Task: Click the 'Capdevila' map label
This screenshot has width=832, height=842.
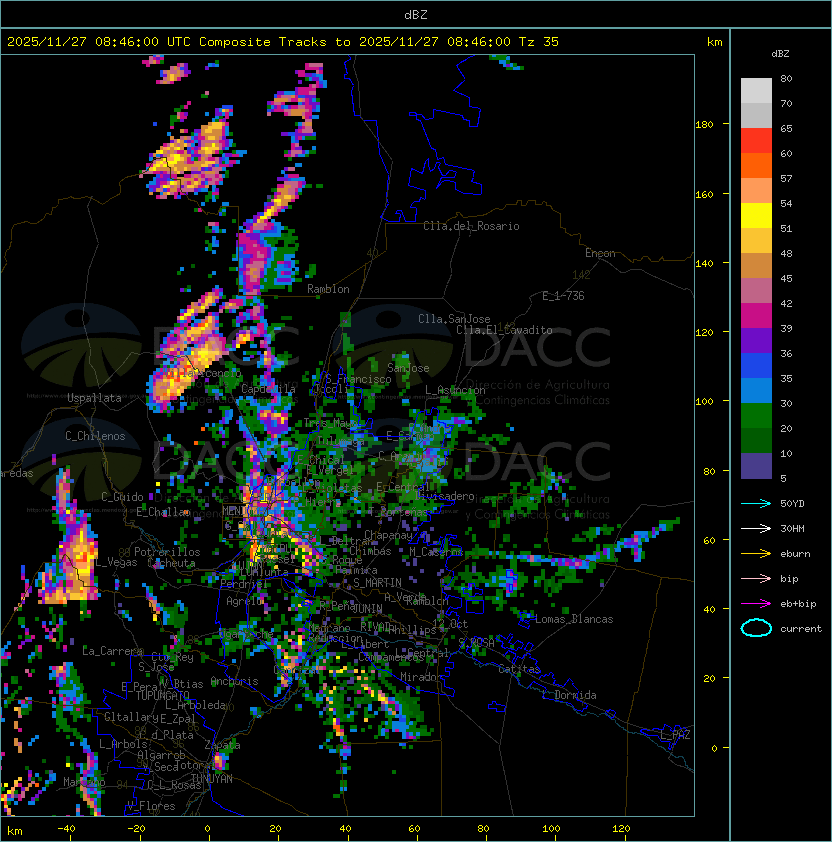Action: 269,389
